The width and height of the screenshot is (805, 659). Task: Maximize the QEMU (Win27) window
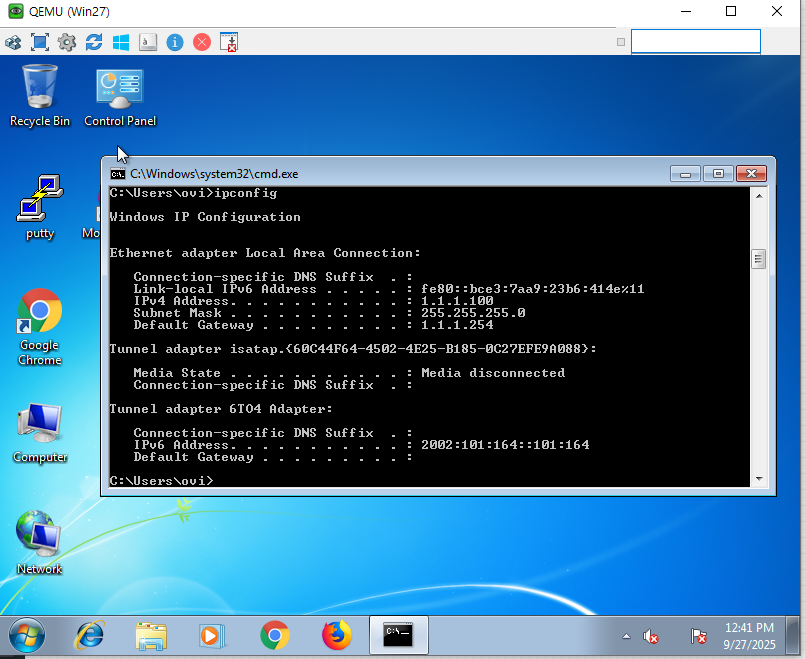tap(731, 11)
